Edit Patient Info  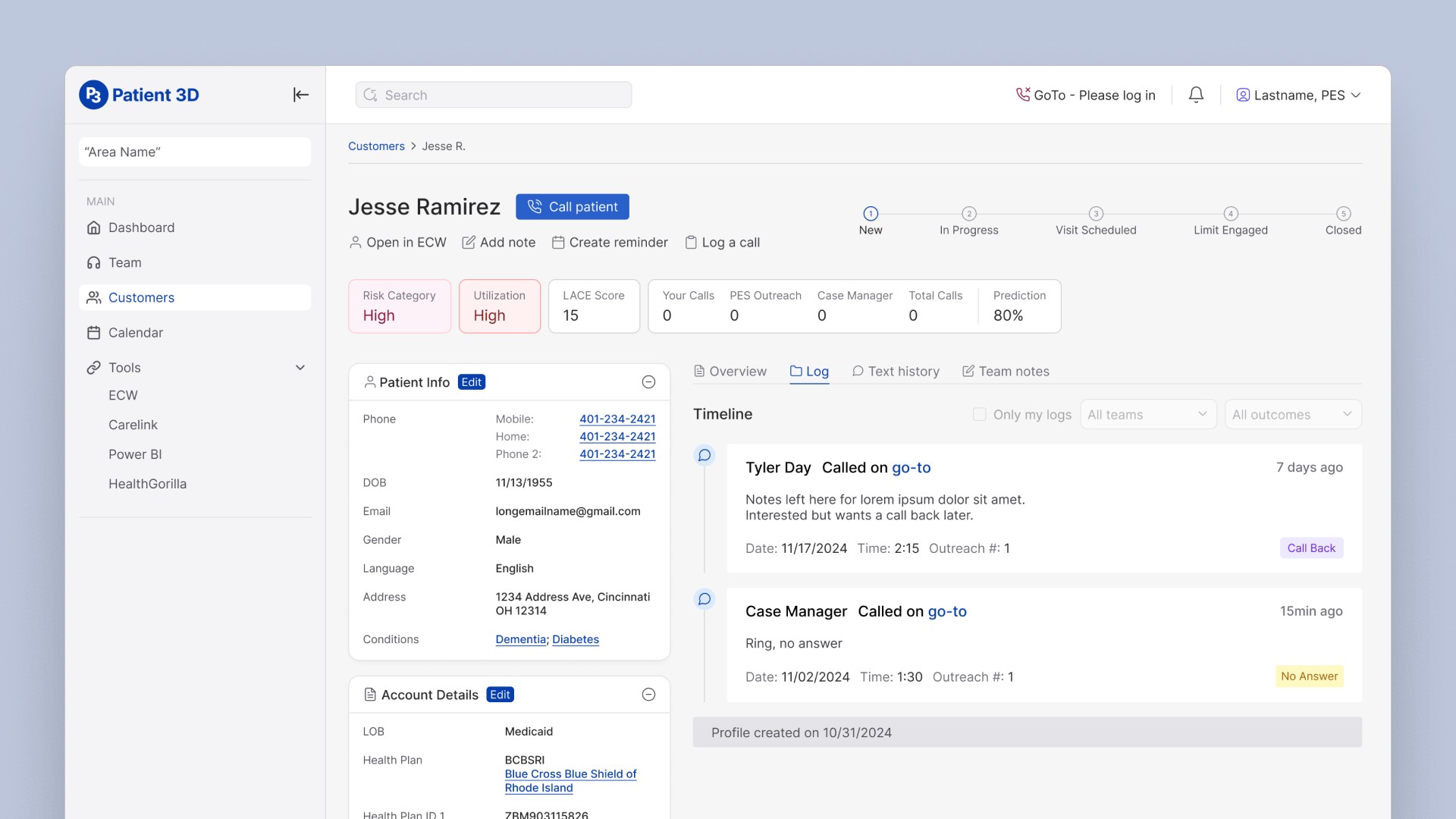pos(472,382)
